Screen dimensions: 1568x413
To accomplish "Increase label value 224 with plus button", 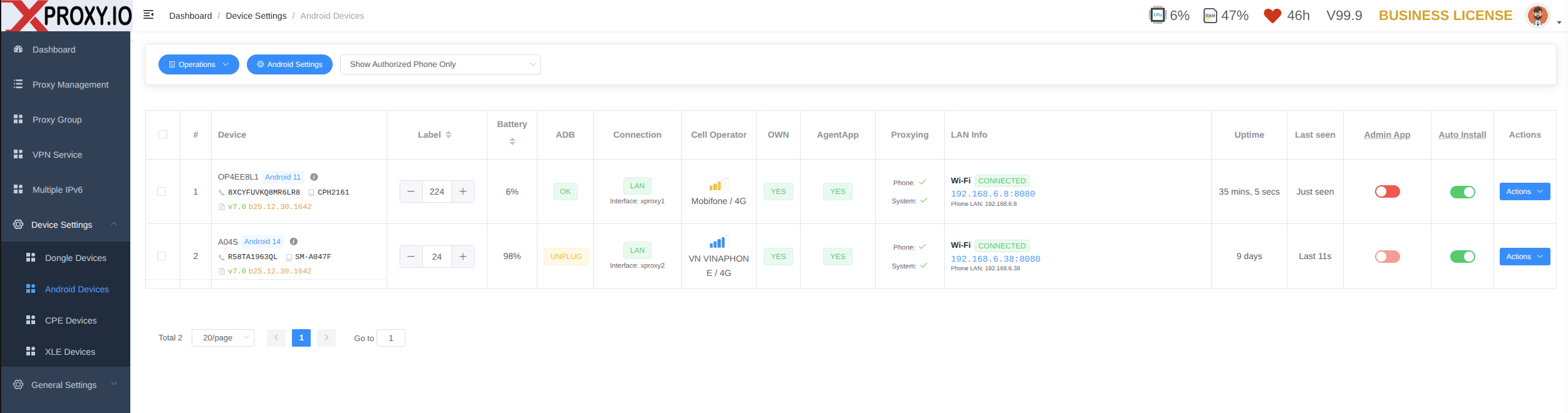I will [463, 191].
